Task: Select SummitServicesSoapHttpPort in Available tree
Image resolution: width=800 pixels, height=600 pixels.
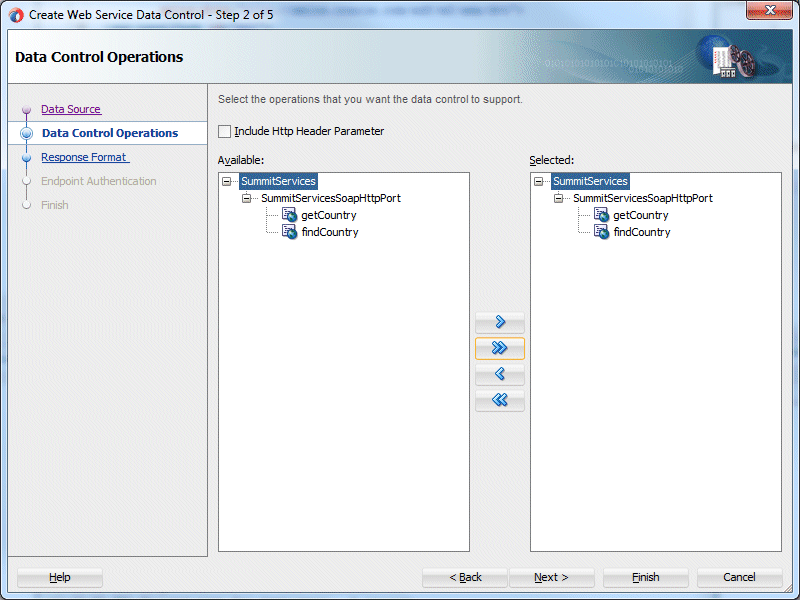Action: tap(331, 198)
